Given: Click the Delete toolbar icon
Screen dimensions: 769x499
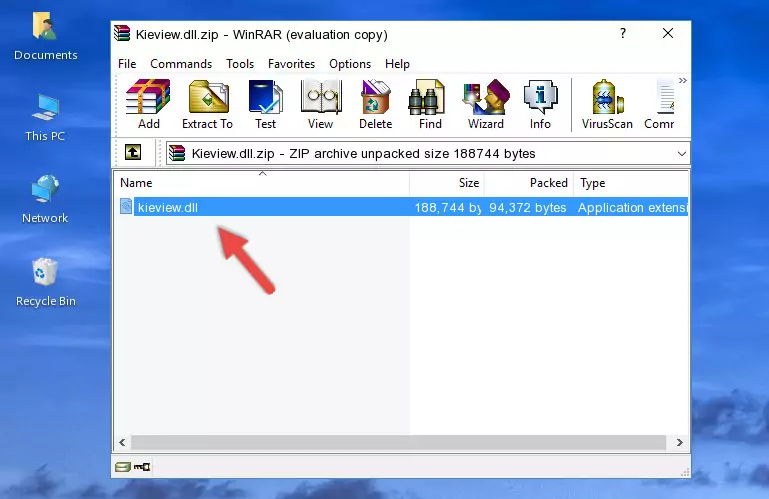Looking at the screenshot, I should point(376,105).
